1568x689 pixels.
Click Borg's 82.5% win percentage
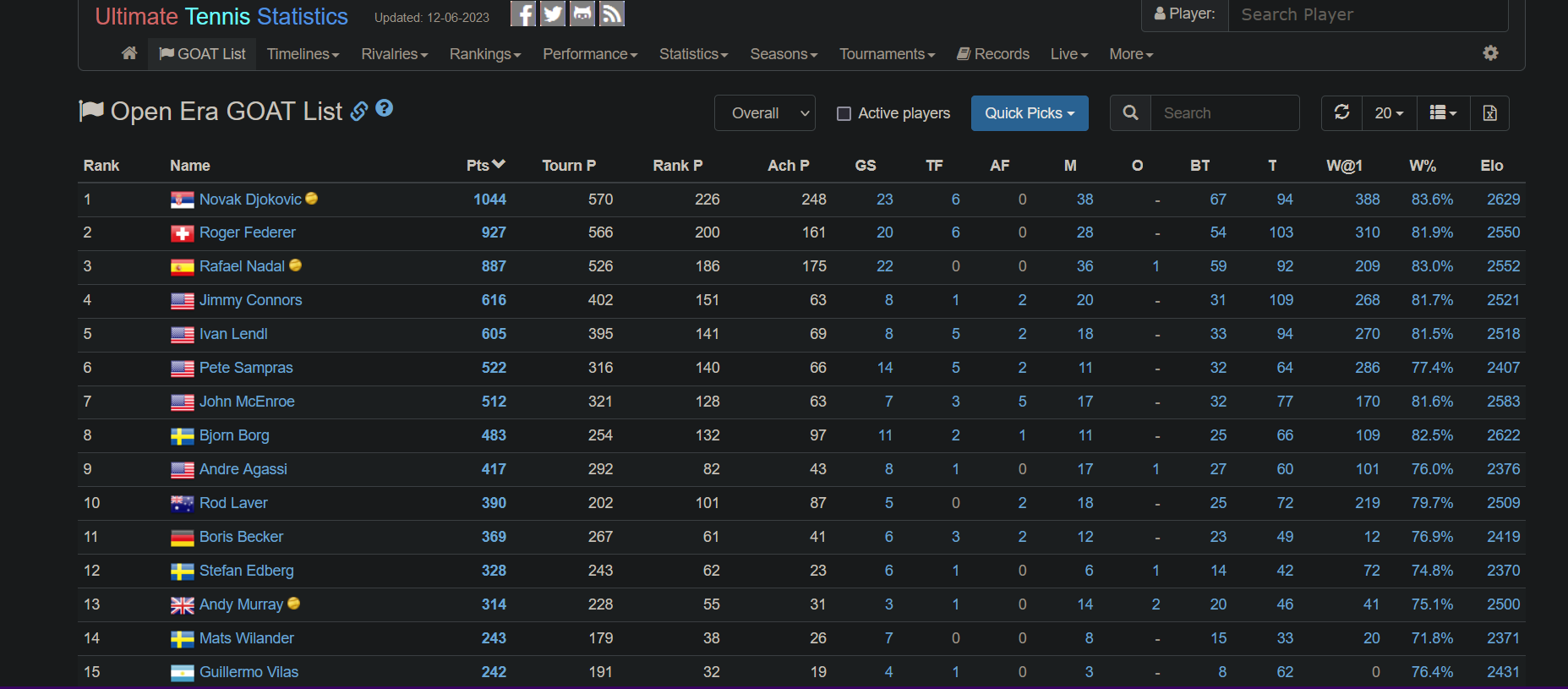[1432, 435]
